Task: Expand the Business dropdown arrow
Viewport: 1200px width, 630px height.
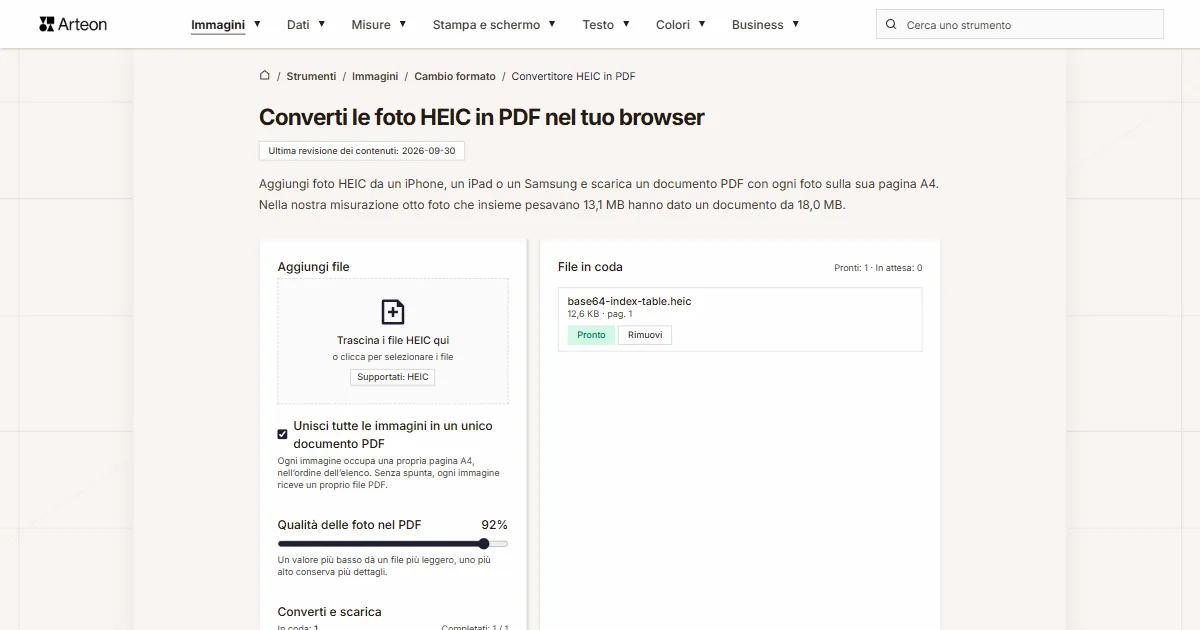Action: click(796, 24)
